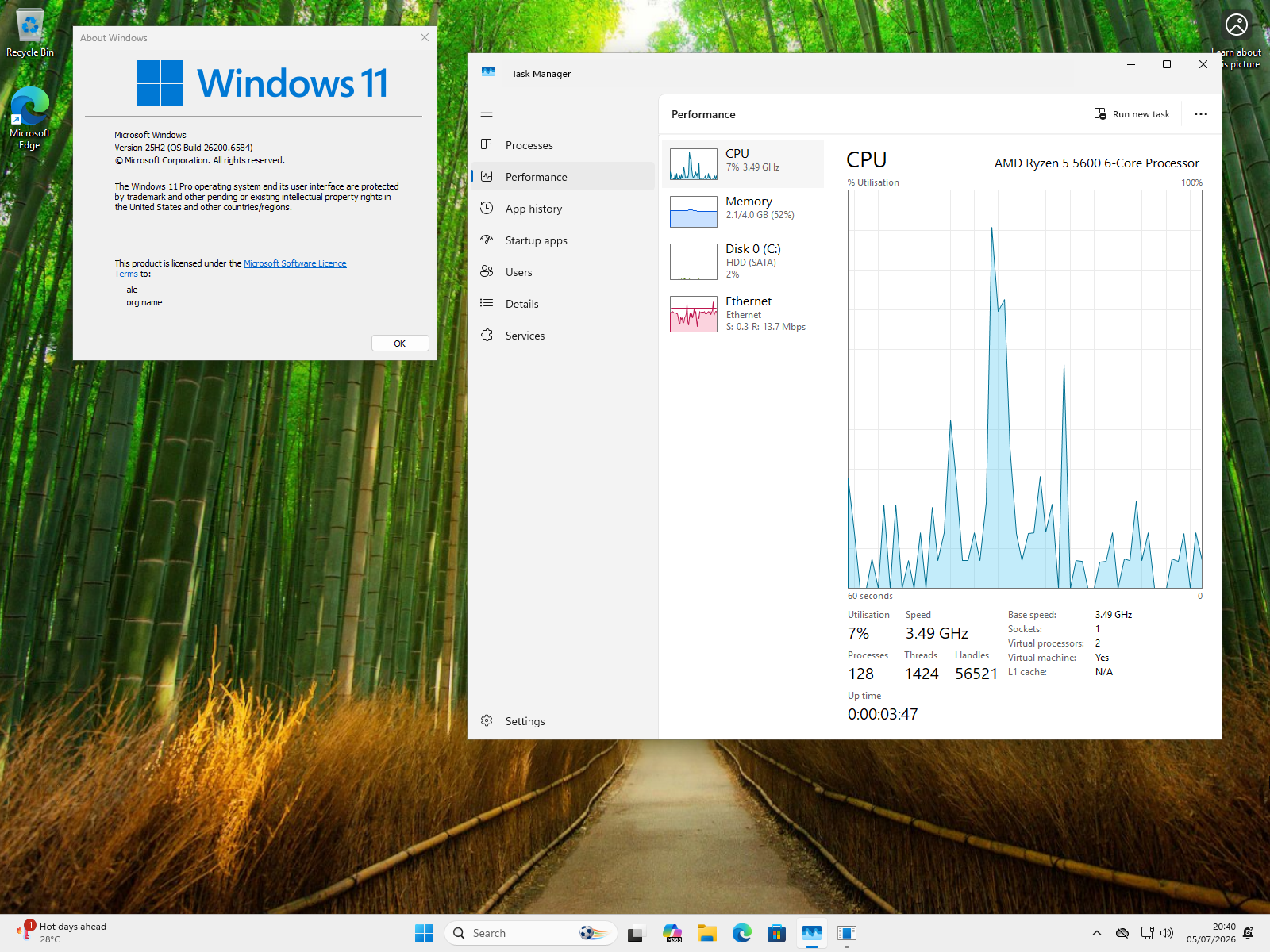The width and height of the screenshot is (1270, 952).
Task: Open Task View from the taskbar
Action: pos(636,933)
